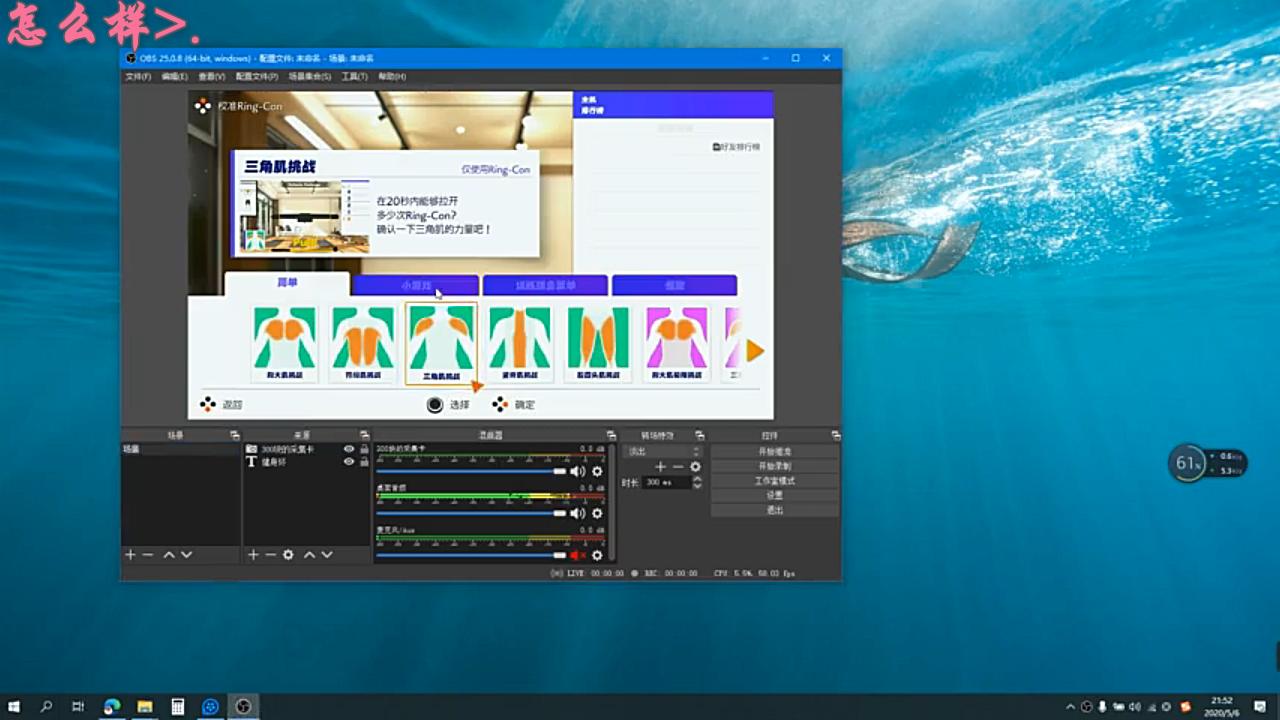
Task: Open the 麦克风/Aux mixer channel gear settings
Action: 597,555
